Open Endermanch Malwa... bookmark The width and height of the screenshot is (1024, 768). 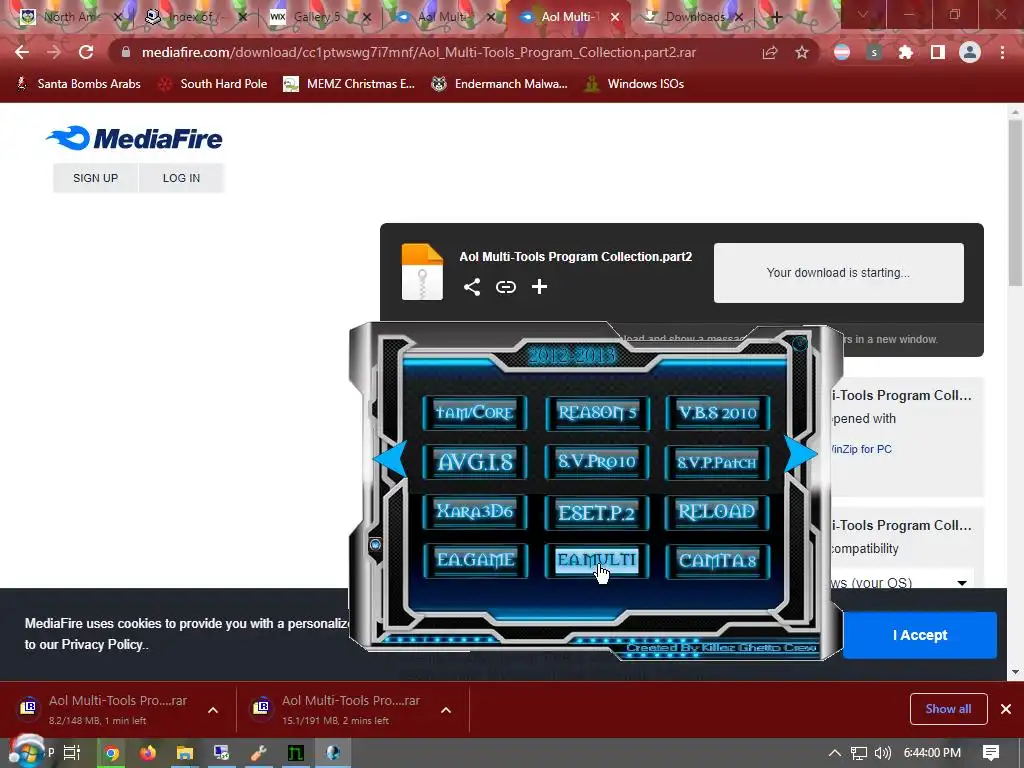pyautogui.click(x=500, y=84)
